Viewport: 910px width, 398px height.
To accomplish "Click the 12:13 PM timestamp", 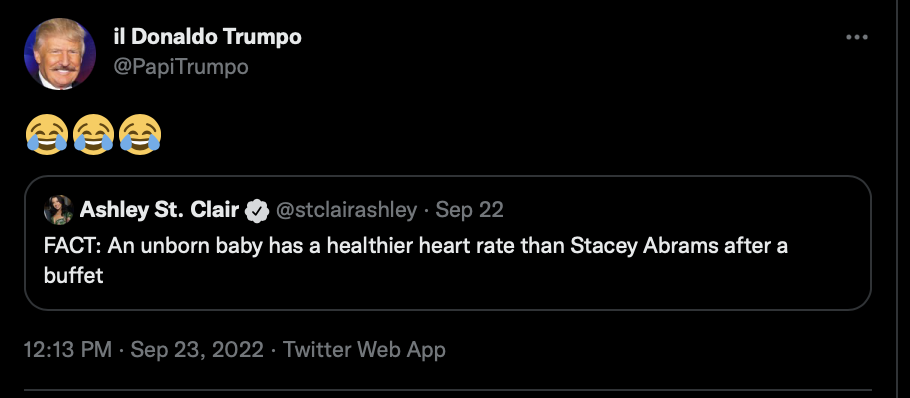I will pyautogui.click(x=67, y=350).
